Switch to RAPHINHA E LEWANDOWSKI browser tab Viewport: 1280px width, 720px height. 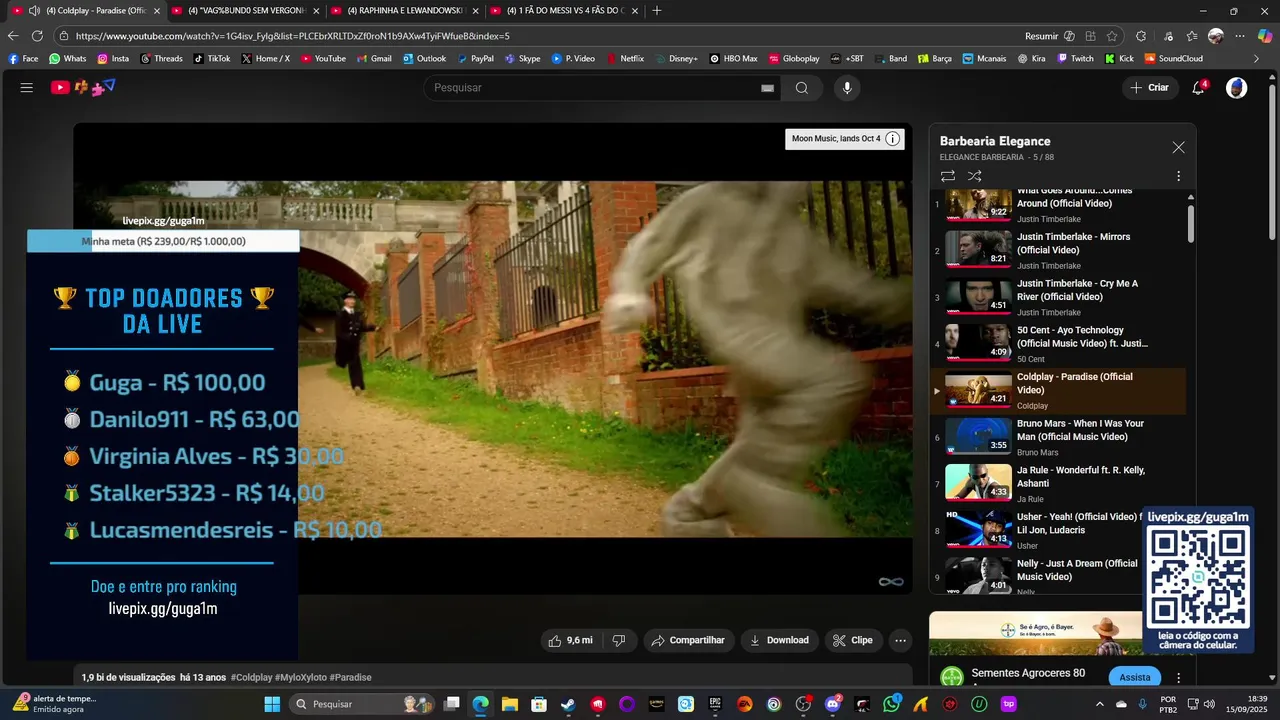click(405, 11)
